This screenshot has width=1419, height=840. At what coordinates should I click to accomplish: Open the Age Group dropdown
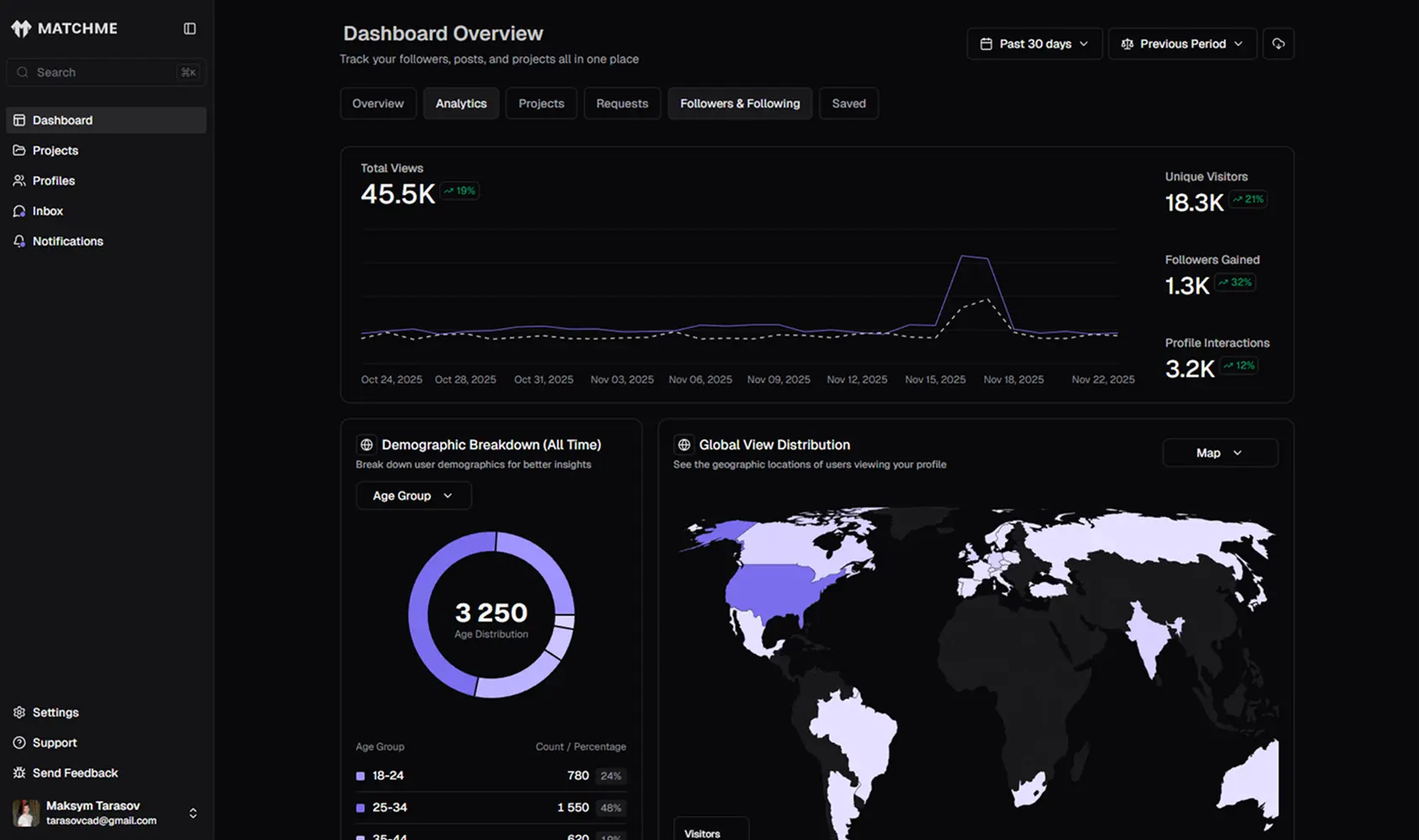pyautogui.click(x=413, y=495)
